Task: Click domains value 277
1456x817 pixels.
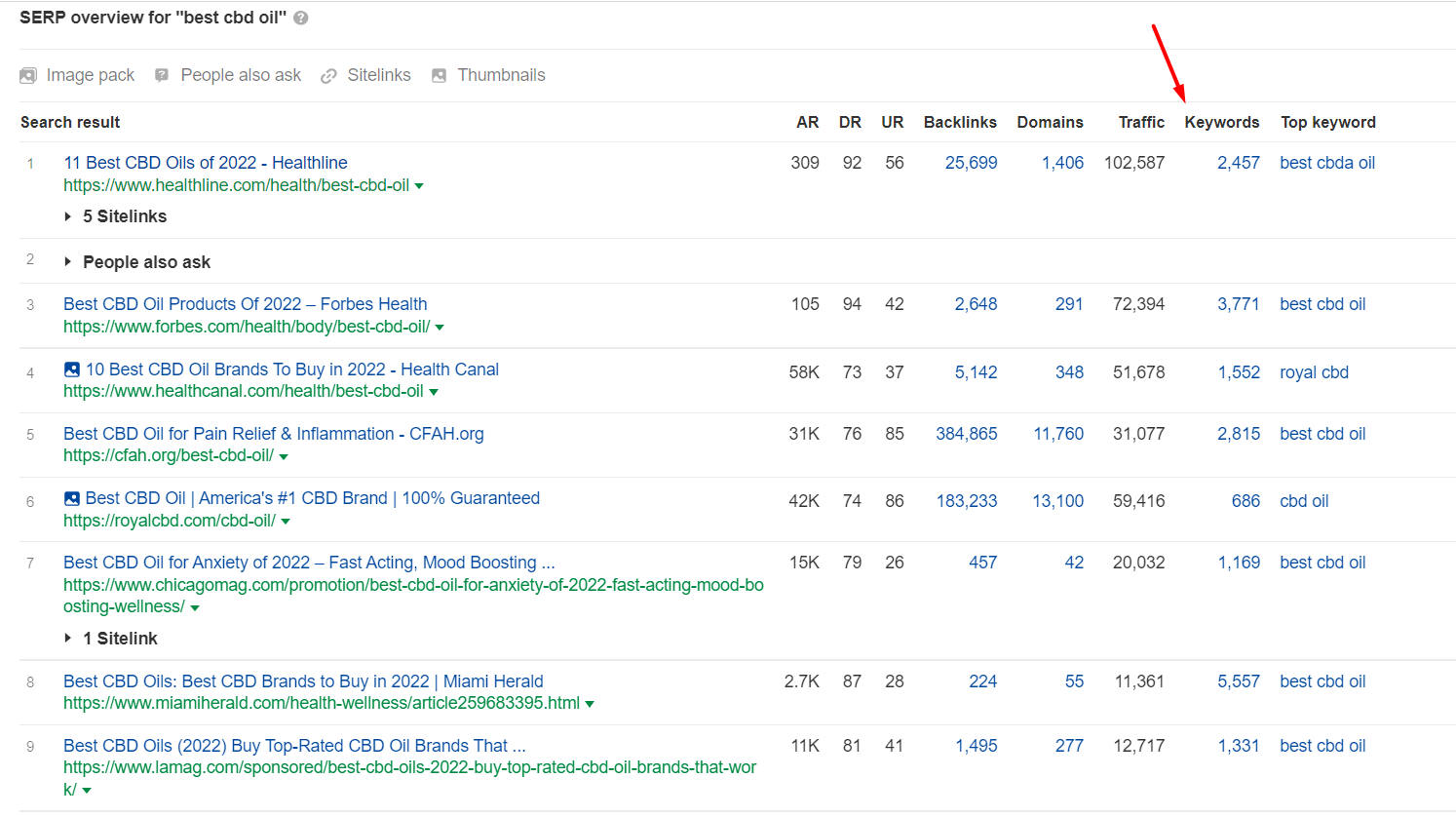Action: coord(1069,746)
